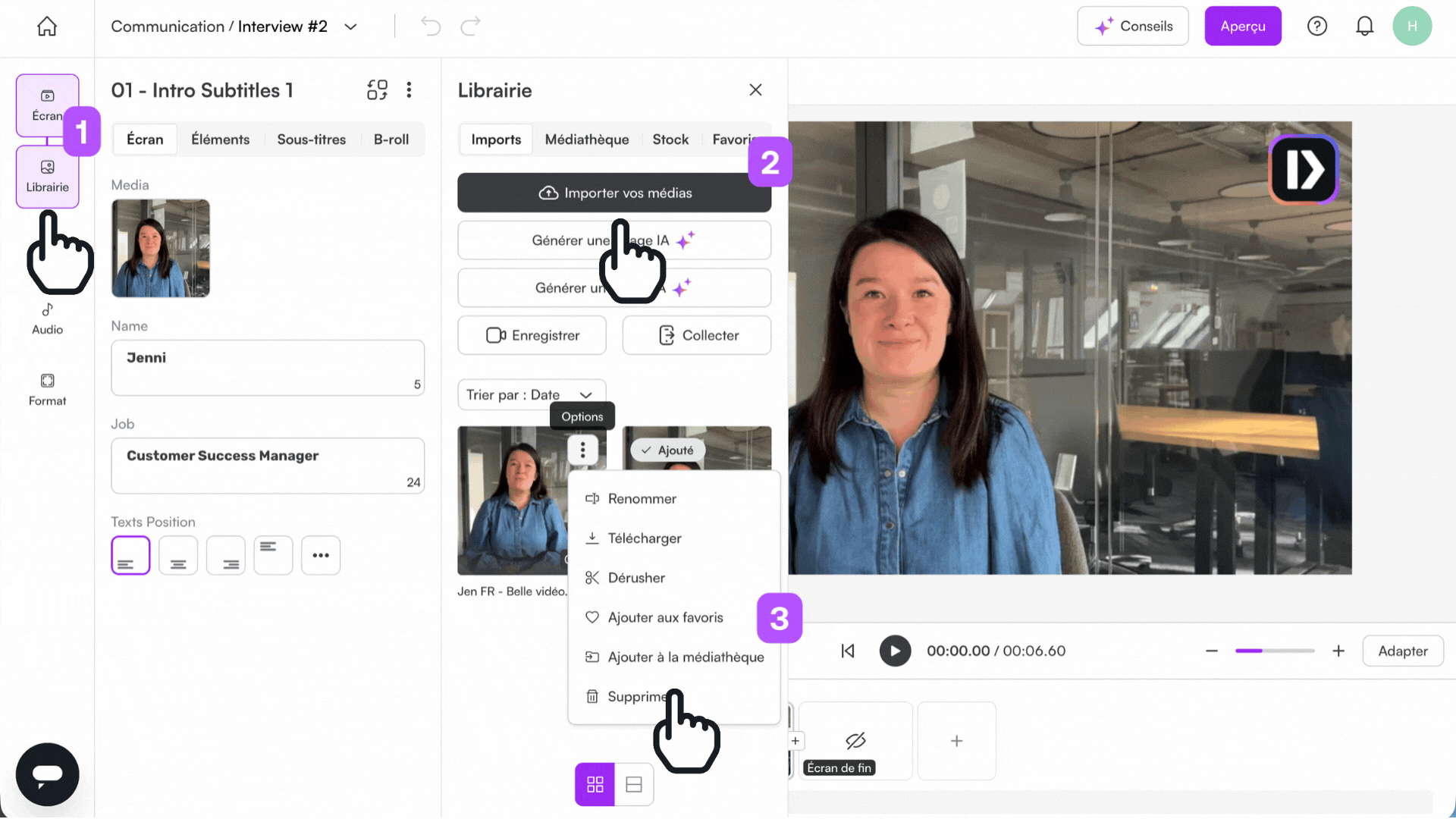The image size is (1456, 819).
Task: Toggle the Ajouté checkmark on the media
Action: [x=668, y=449]
